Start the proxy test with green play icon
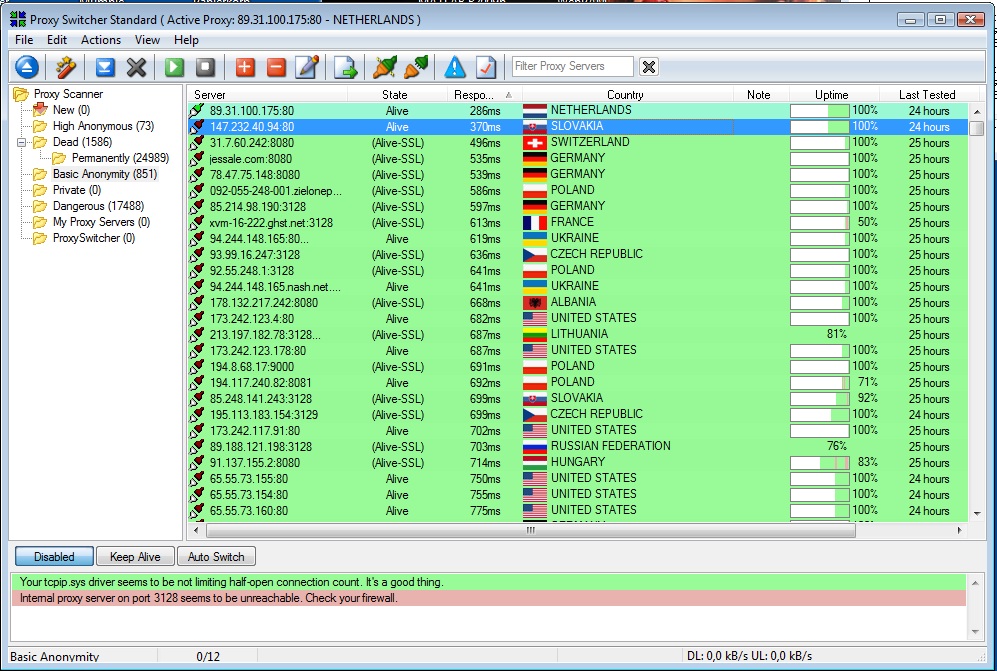 (x=174, y=67)
